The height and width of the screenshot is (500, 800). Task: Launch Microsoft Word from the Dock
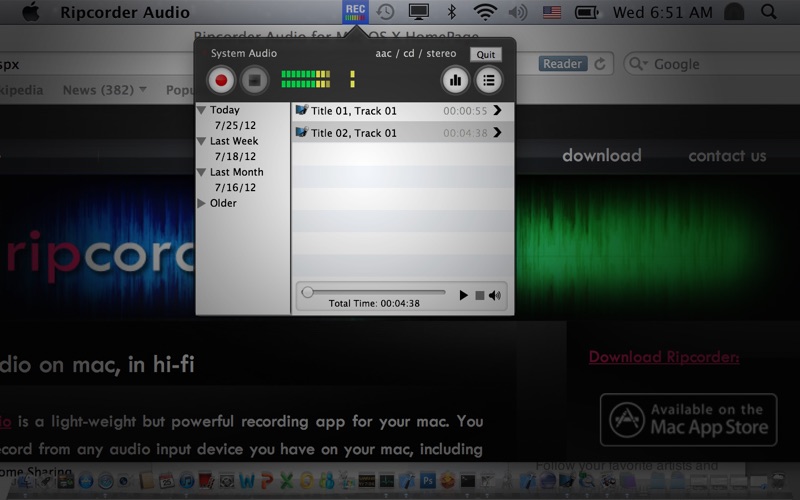(246, 480)
